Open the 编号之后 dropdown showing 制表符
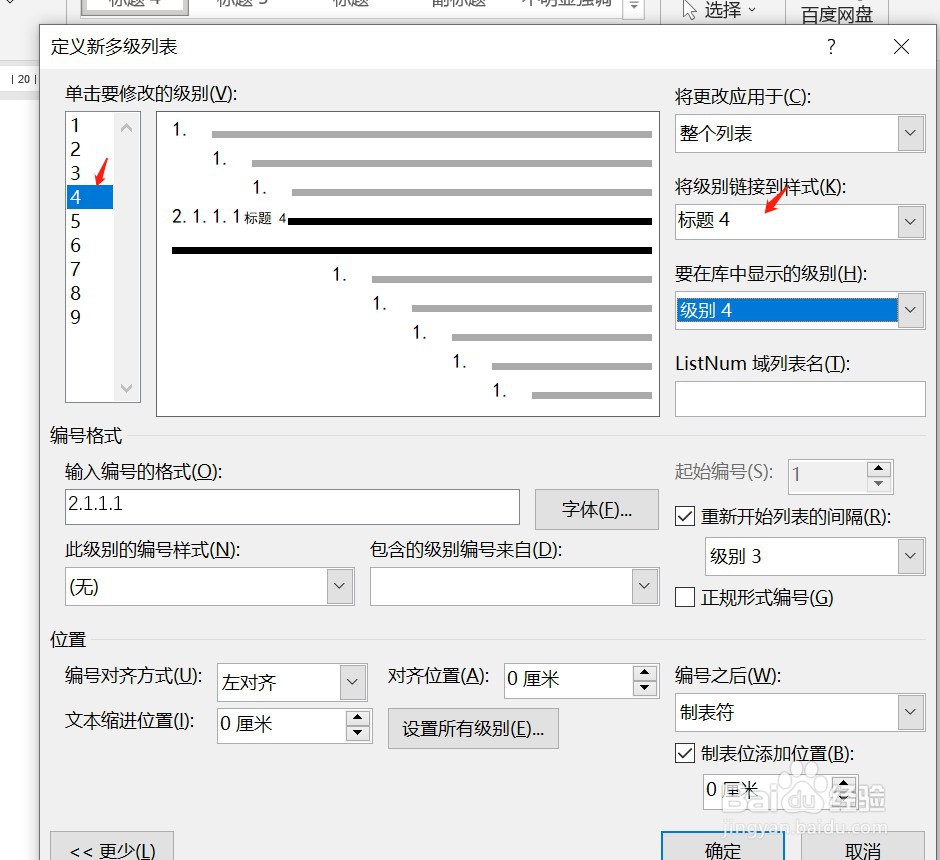This screenshot has width=940, height=860. [910, 712]
